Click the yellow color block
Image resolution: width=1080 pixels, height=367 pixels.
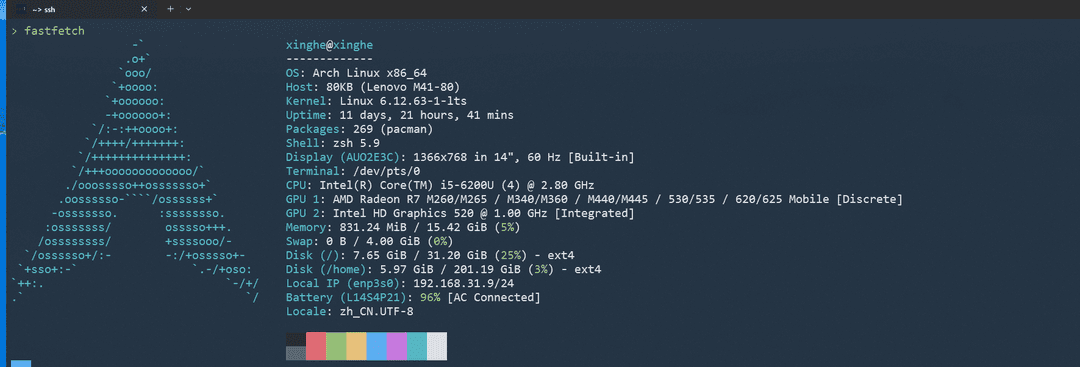[356, 346]
